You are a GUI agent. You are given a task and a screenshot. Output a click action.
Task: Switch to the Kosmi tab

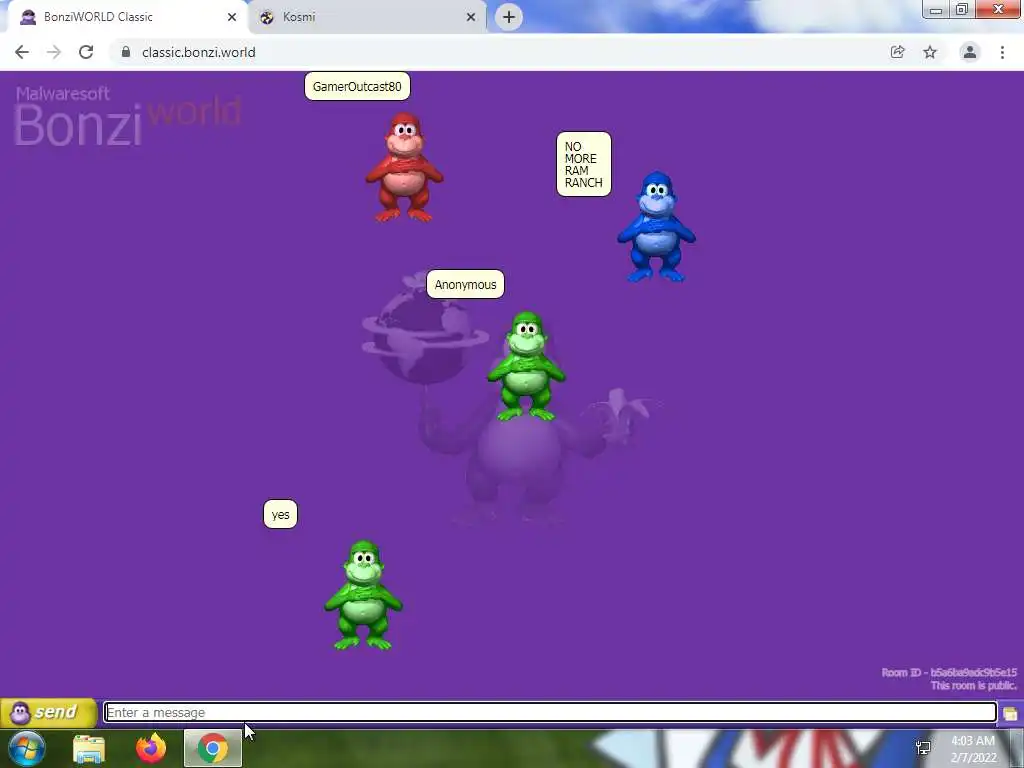[368, 17]
